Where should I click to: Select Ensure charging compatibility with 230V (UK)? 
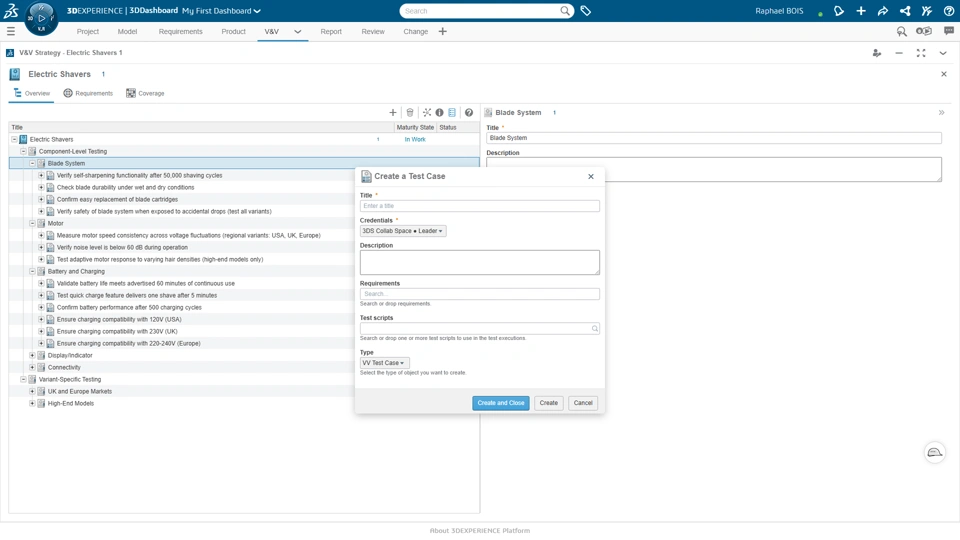(x=118, y=331)
